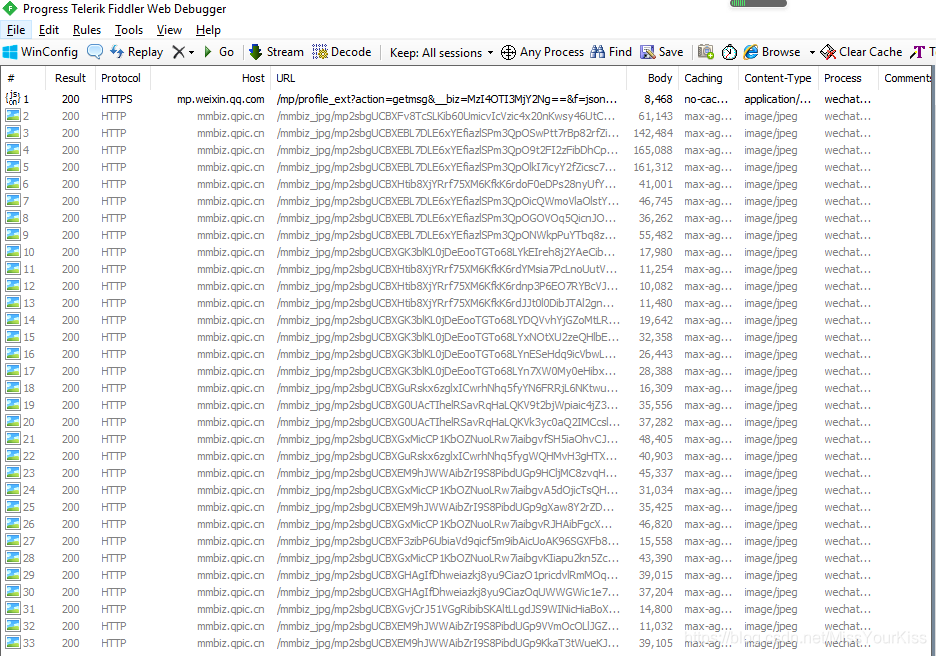This screenshot has height=656, width=936.
Task: Click the /mp/profile_ext?action=getmsg URL
Action: click(x=447, y=99)
